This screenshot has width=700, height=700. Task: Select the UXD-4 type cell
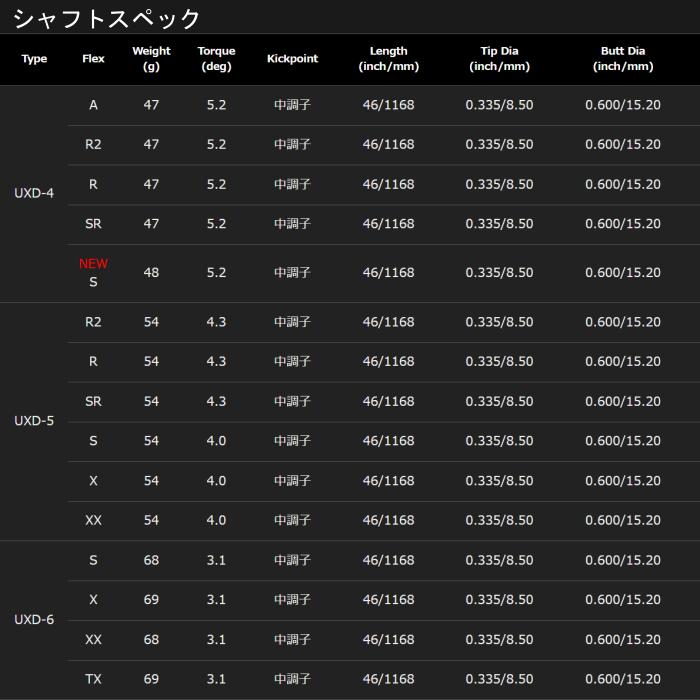pos(34,193)
